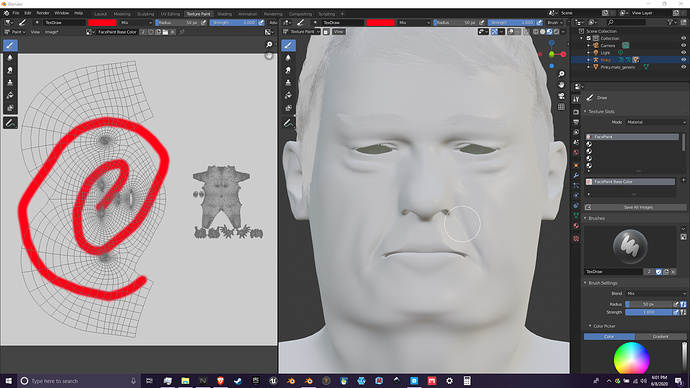The height and width of the screenshot is (388, 690).
Task: Switch color picker to Gradient
Action: pyautogui.click(x=661, y=337)
